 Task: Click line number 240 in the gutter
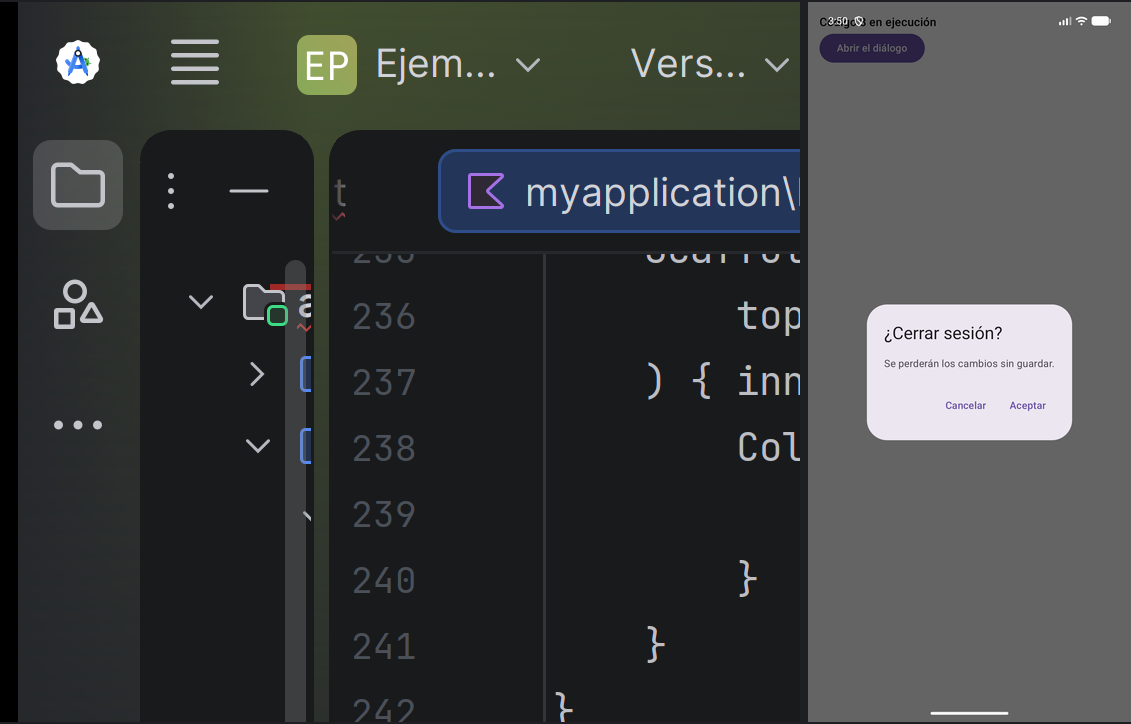[x=384, y=580]
